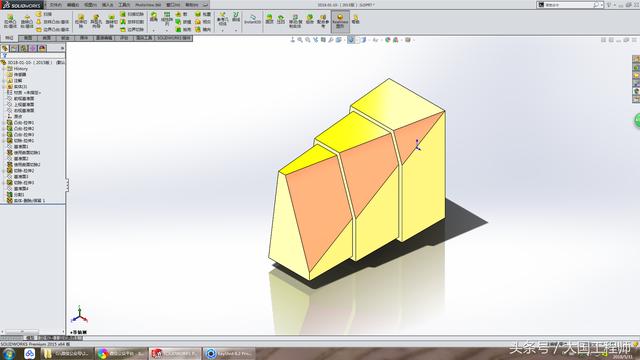This screenshot has height=360, width=640.
Task: Open the PhotoView 360 menu
Action: click(148, 5)
